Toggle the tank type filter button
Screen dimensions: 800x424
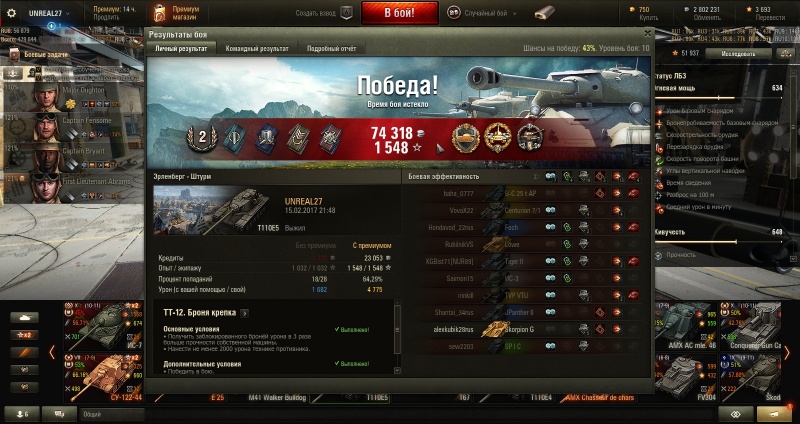coord(24,318)
